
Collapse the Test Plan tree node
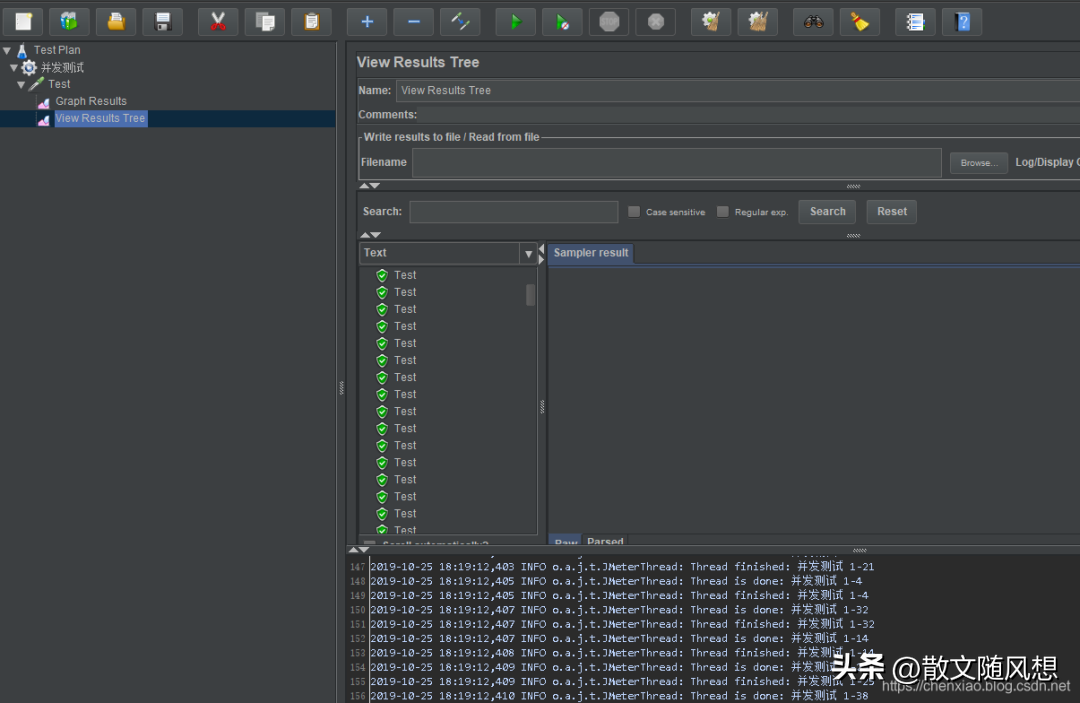(7, 50)
